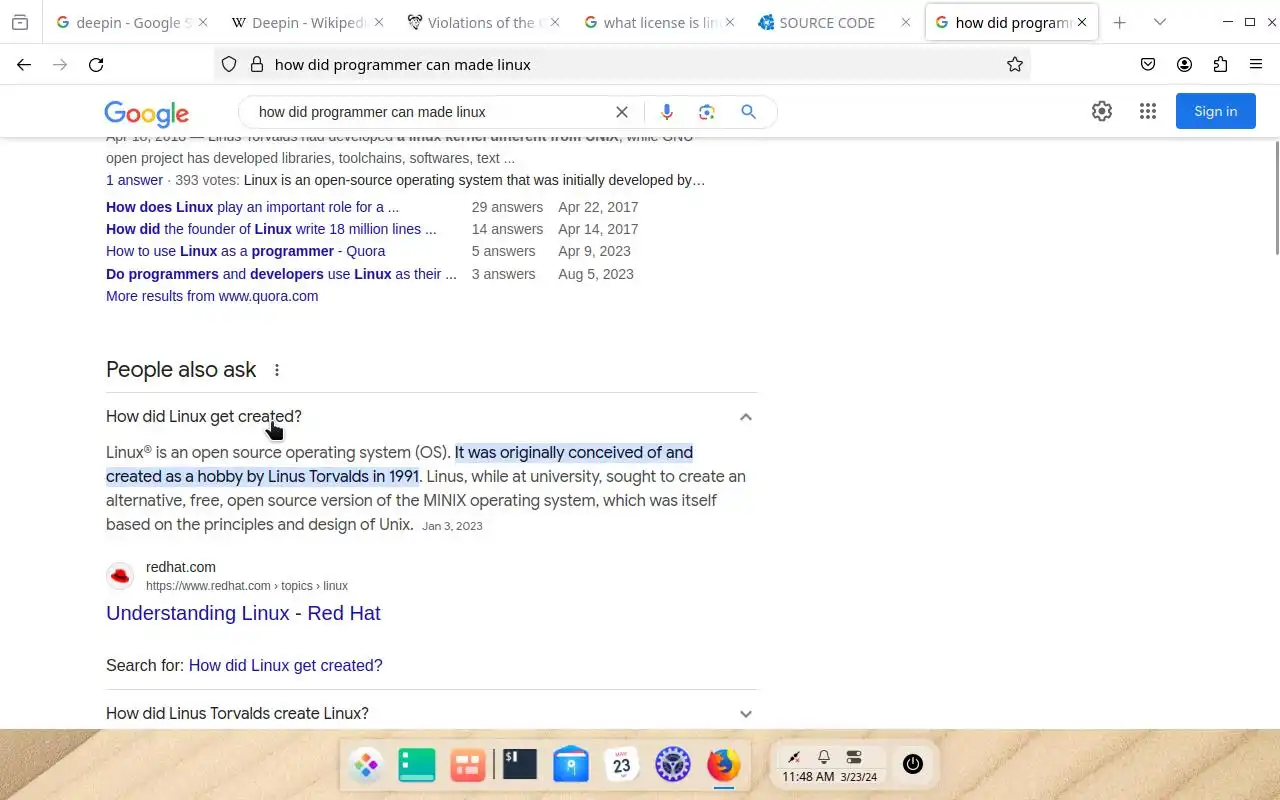This screenshot has height=800, width=1280.
Task: Open 'How did the founder of Linux write' link
Action: 271,229
